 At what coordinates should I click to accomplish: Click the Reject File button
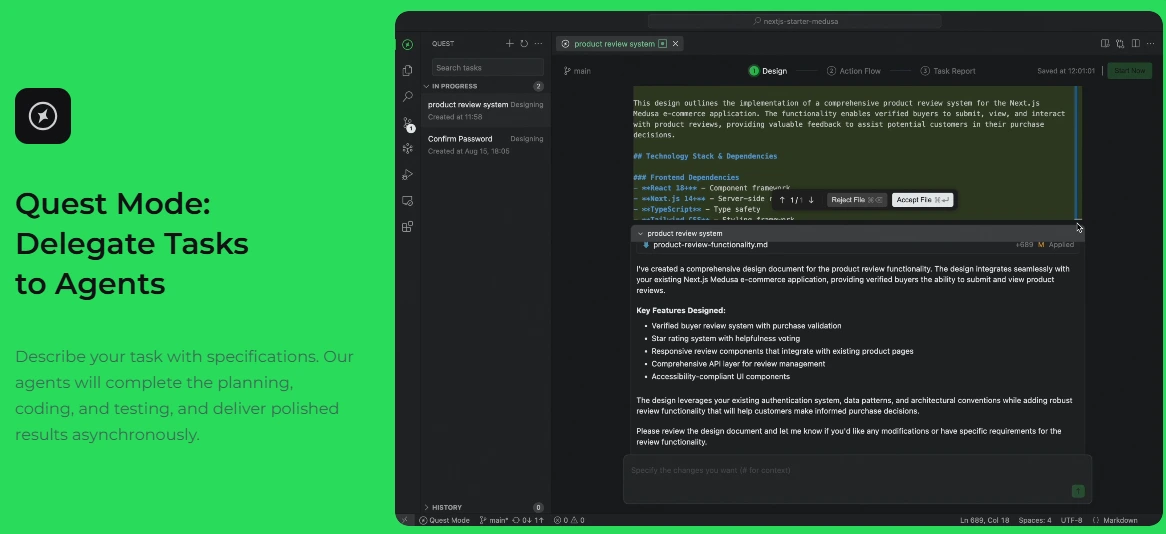(x=857, y=200)
